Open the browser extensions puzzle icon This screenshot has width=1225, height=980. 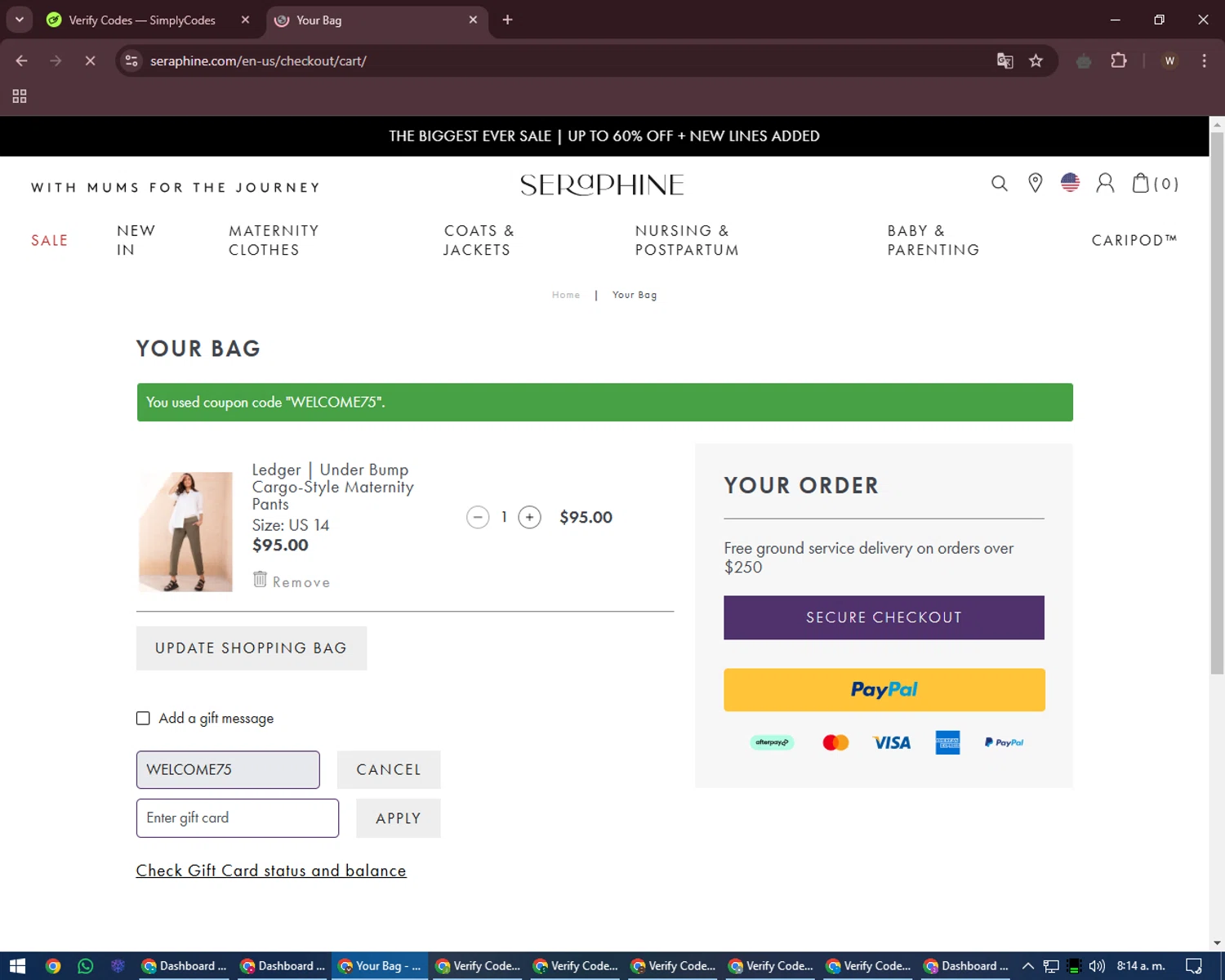pos(1119,60)
